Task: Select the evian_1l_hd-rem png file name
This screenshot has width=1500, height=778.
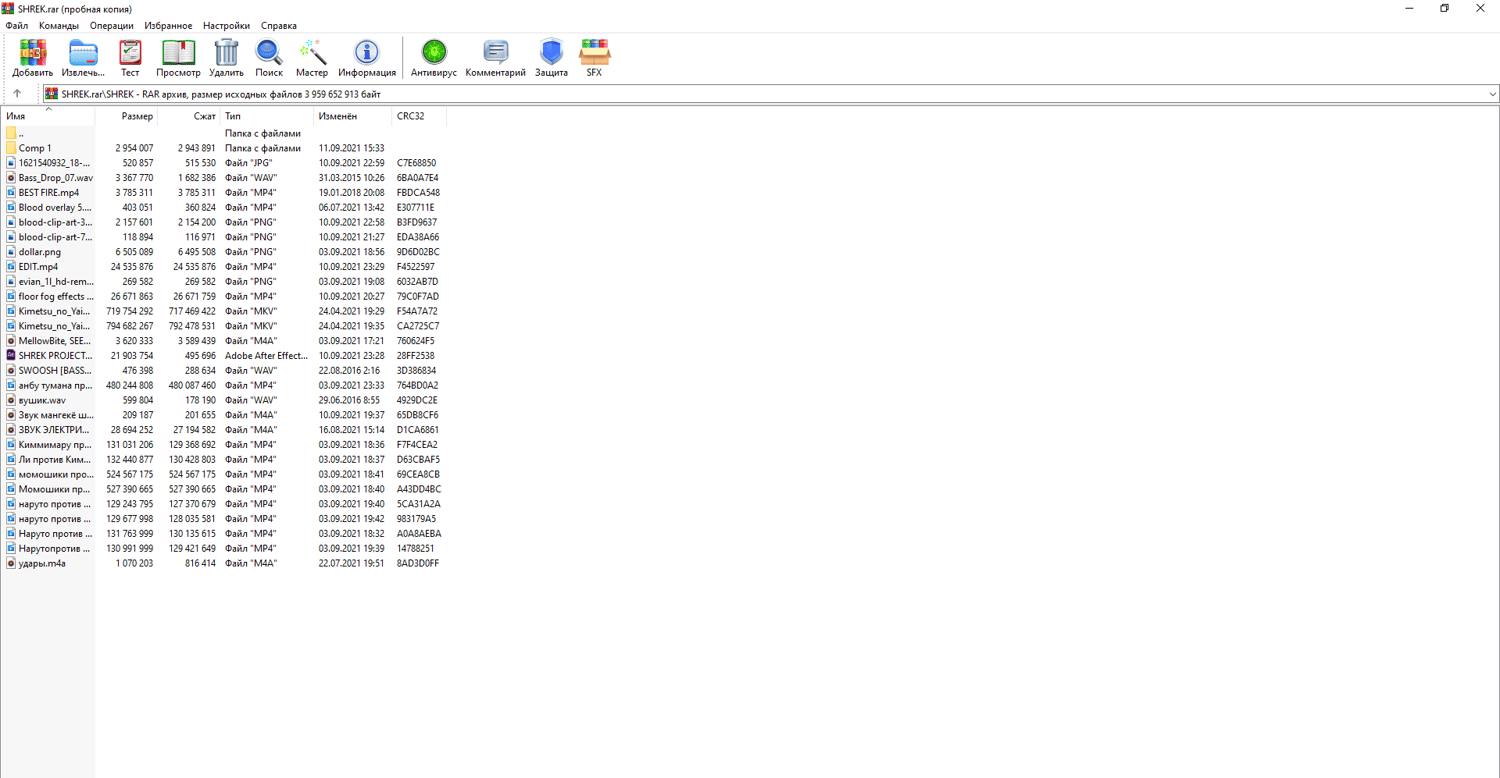Action: click(x=56, y=281)
